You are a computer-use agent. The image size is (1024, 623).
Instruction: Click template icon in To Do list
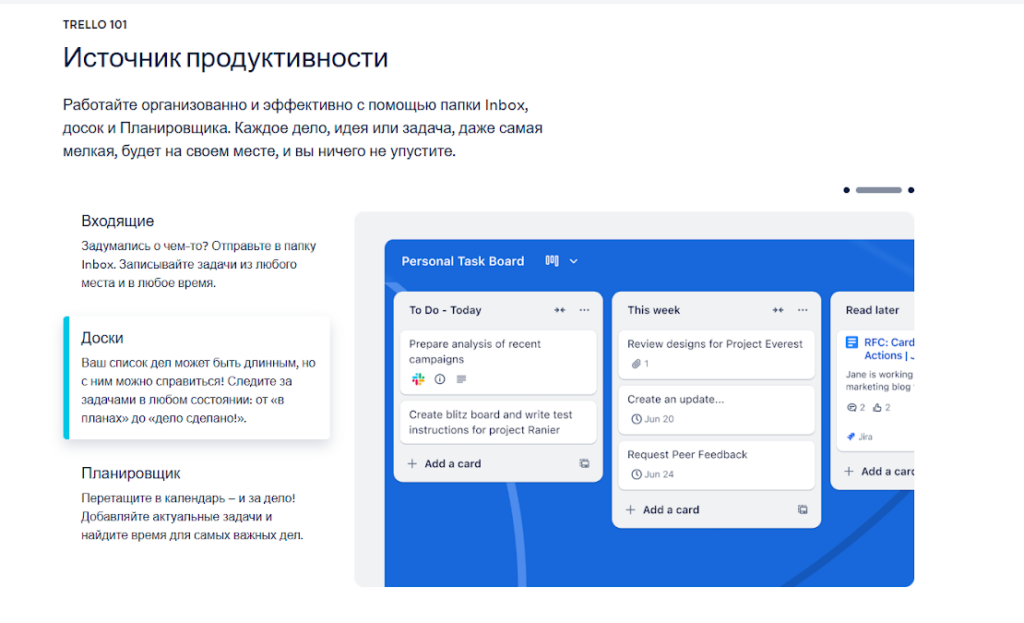point(584,464)
